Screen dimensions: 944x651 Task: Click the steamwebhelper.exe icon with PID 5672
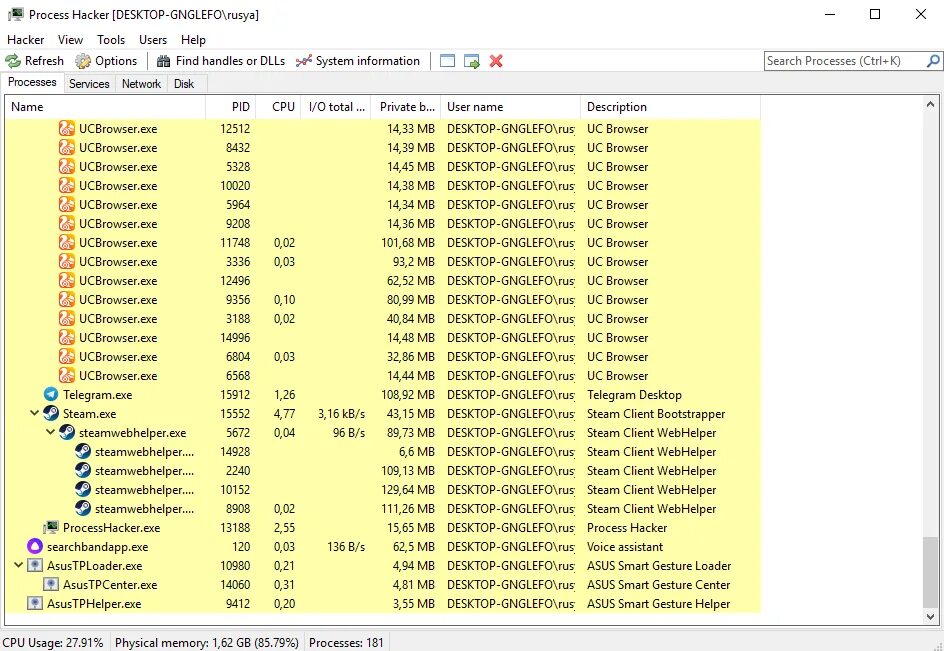coord(67,432)
